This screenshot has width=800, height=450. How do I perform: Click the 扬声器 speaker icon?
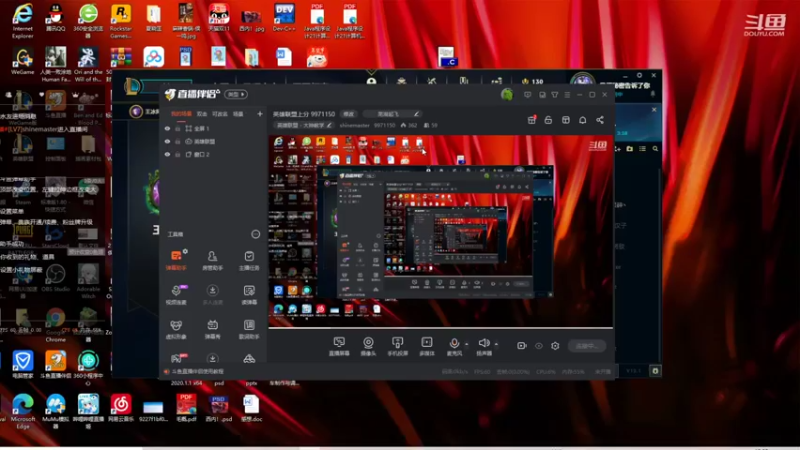coord(484,343)
